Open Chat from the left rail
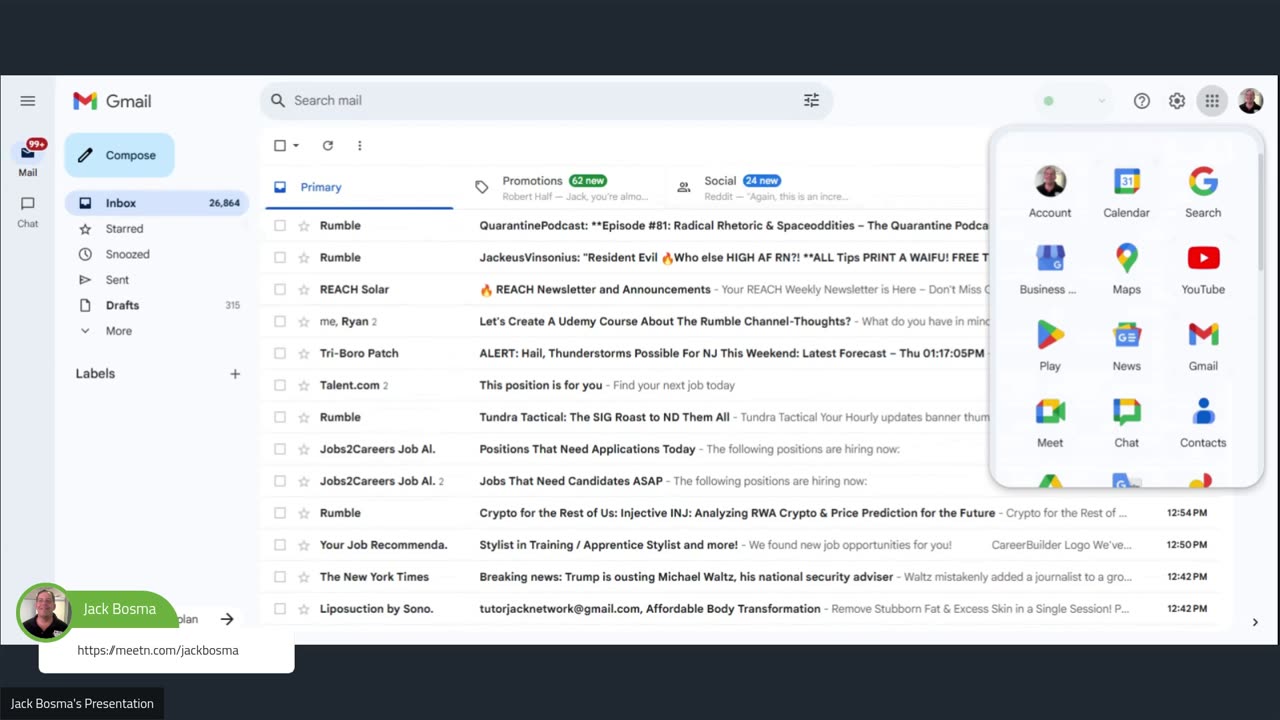 click(28, 211)
